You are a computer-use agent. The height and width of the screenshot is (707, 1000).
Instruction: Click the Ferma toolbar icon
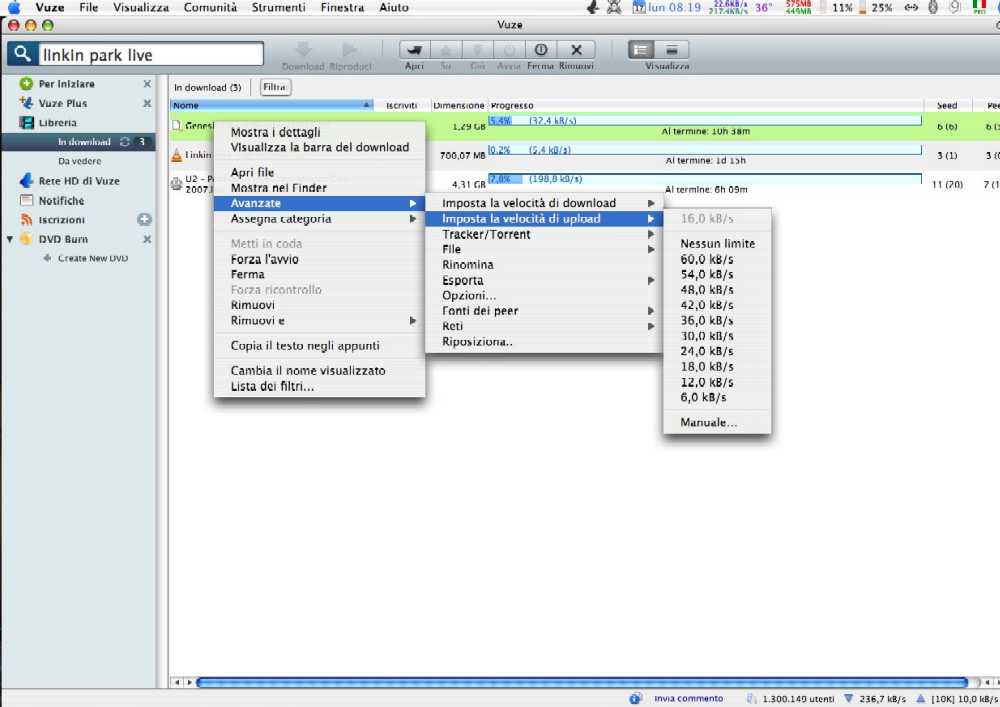tap(541, 50)
